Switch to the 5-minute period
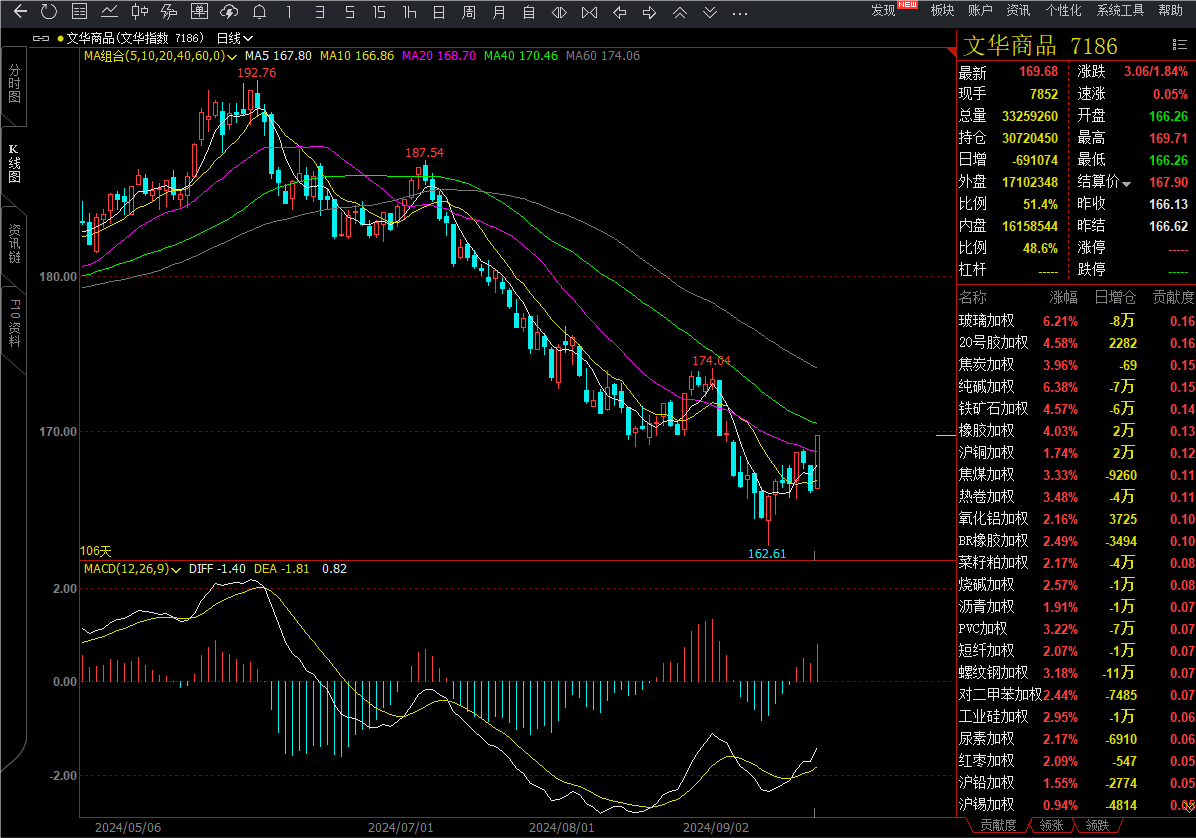 (349, 12)
